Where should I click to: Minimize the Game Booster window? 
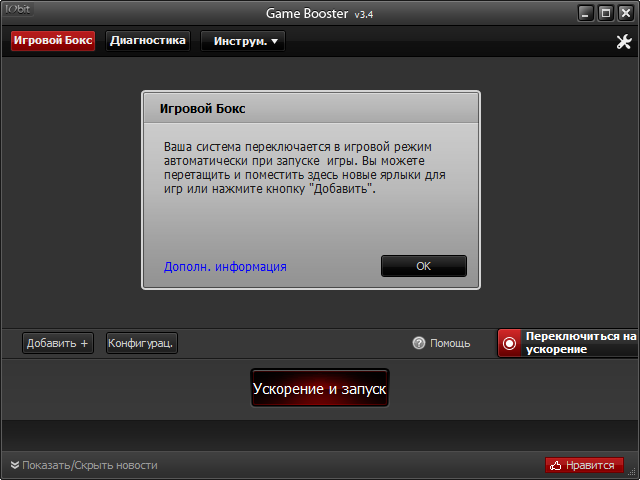585,13
